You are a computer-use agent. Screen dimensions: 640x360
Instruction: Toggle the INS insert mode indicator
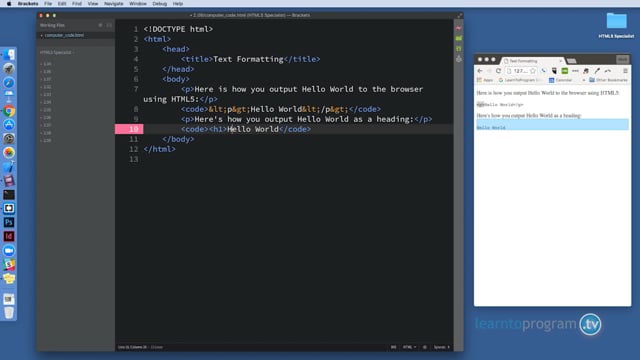pyautogui.click(x=393, y=347)
